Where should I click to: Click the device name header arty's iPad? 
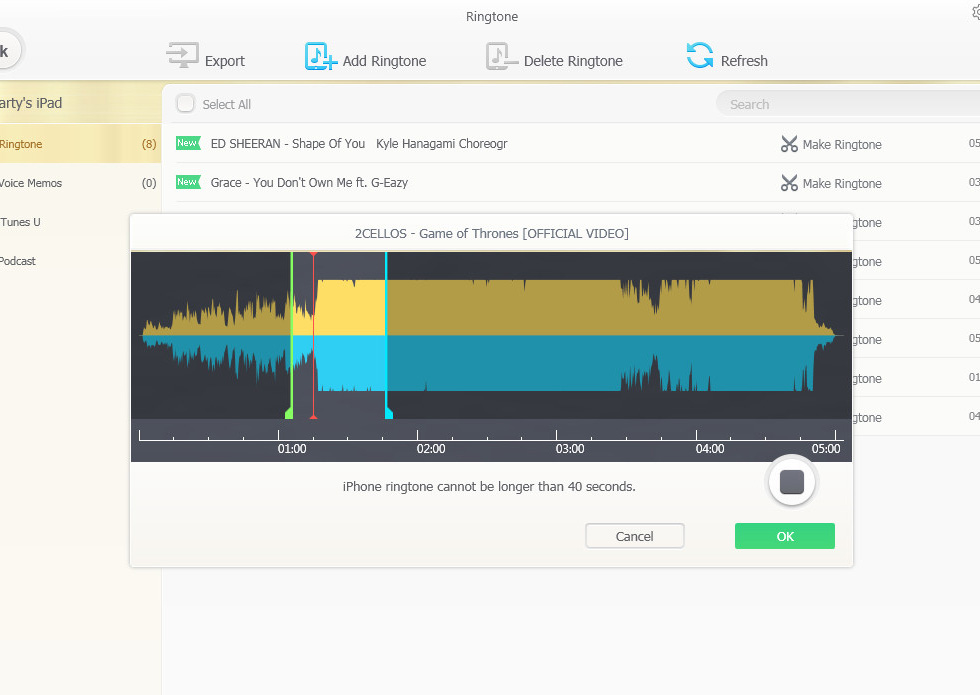click(x=31, y=103)
